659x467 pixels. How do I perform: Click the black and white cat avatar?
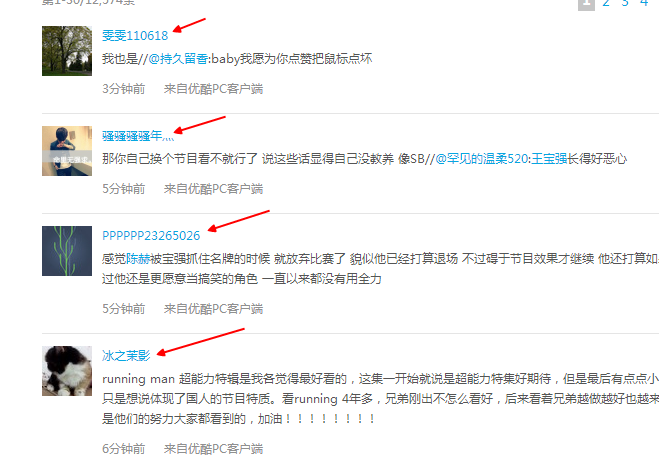click(67, 371)
